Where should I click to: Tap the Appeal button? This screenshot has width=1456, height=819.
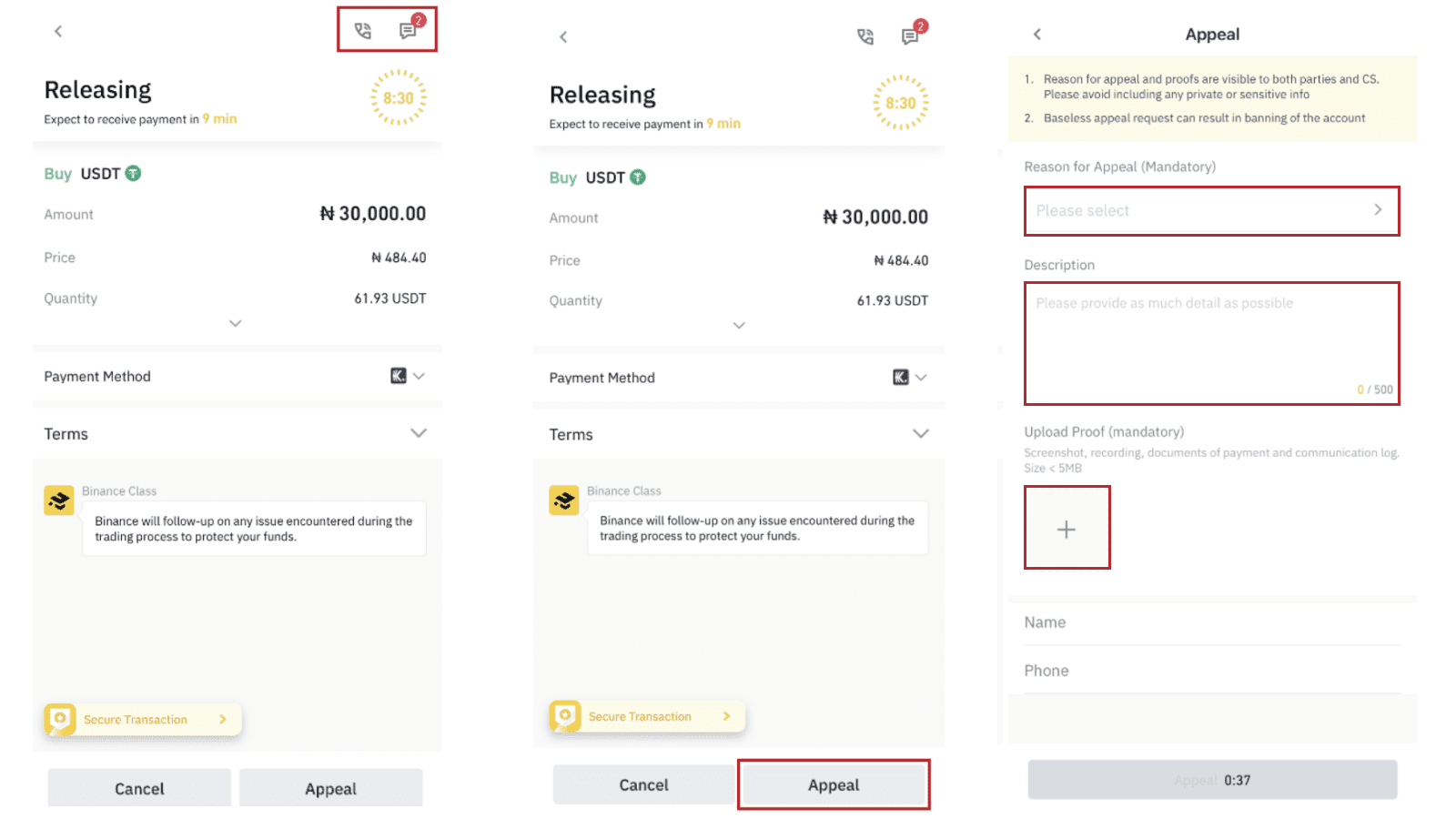[833, 784]
